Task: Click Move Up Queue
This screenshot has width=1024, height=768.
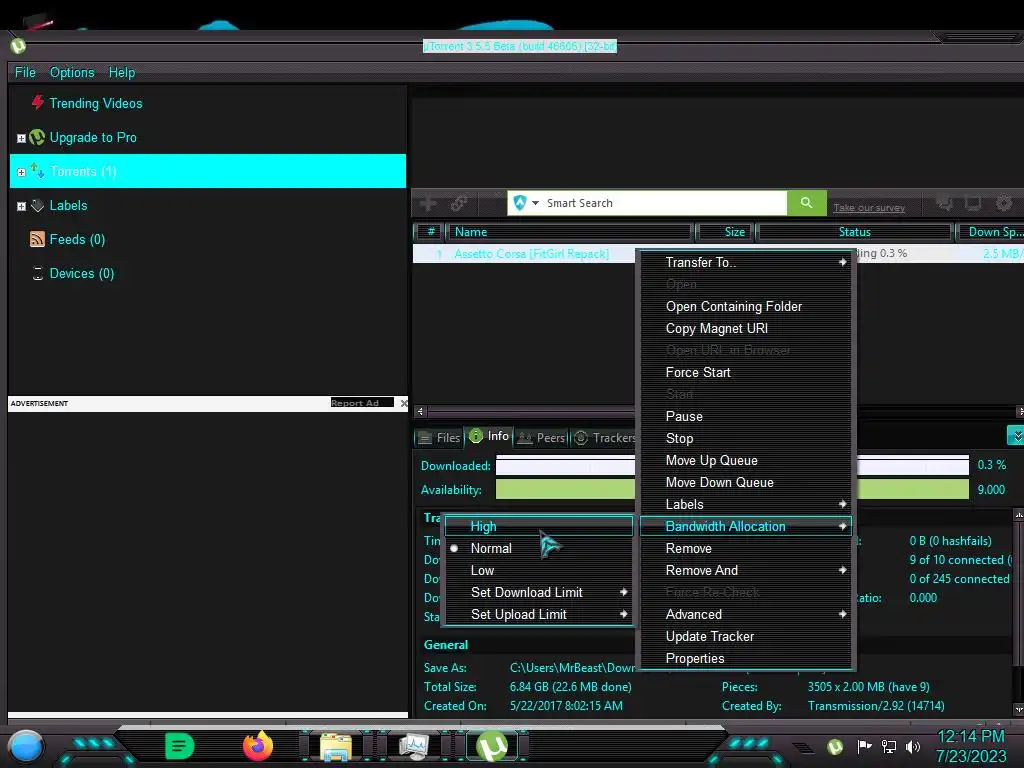Action: (746, 460)
